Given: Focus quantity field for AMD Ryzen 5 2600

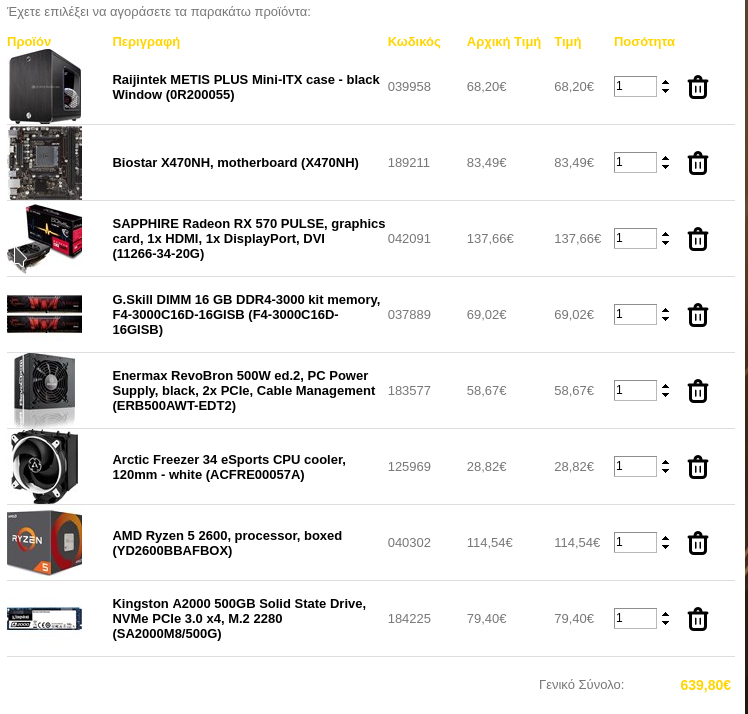Looking at the screenshot, I should click(x=635, y=543).
